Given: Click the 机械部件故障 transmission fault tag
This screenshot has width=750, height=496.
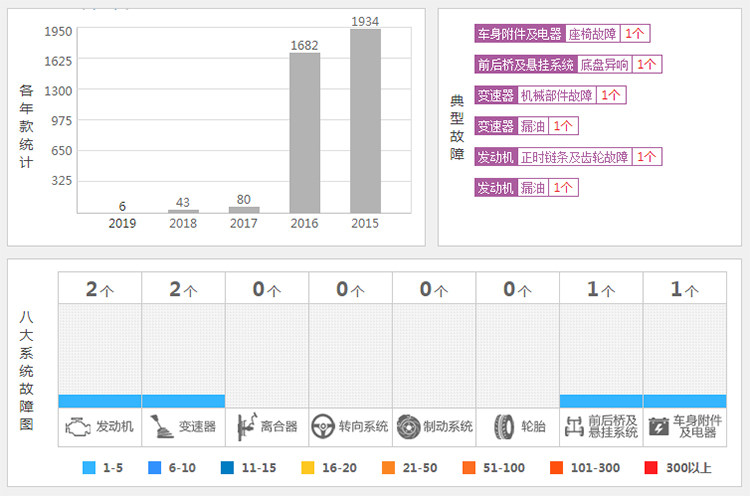Looking at the screenshot, I should tap(556, 95).
